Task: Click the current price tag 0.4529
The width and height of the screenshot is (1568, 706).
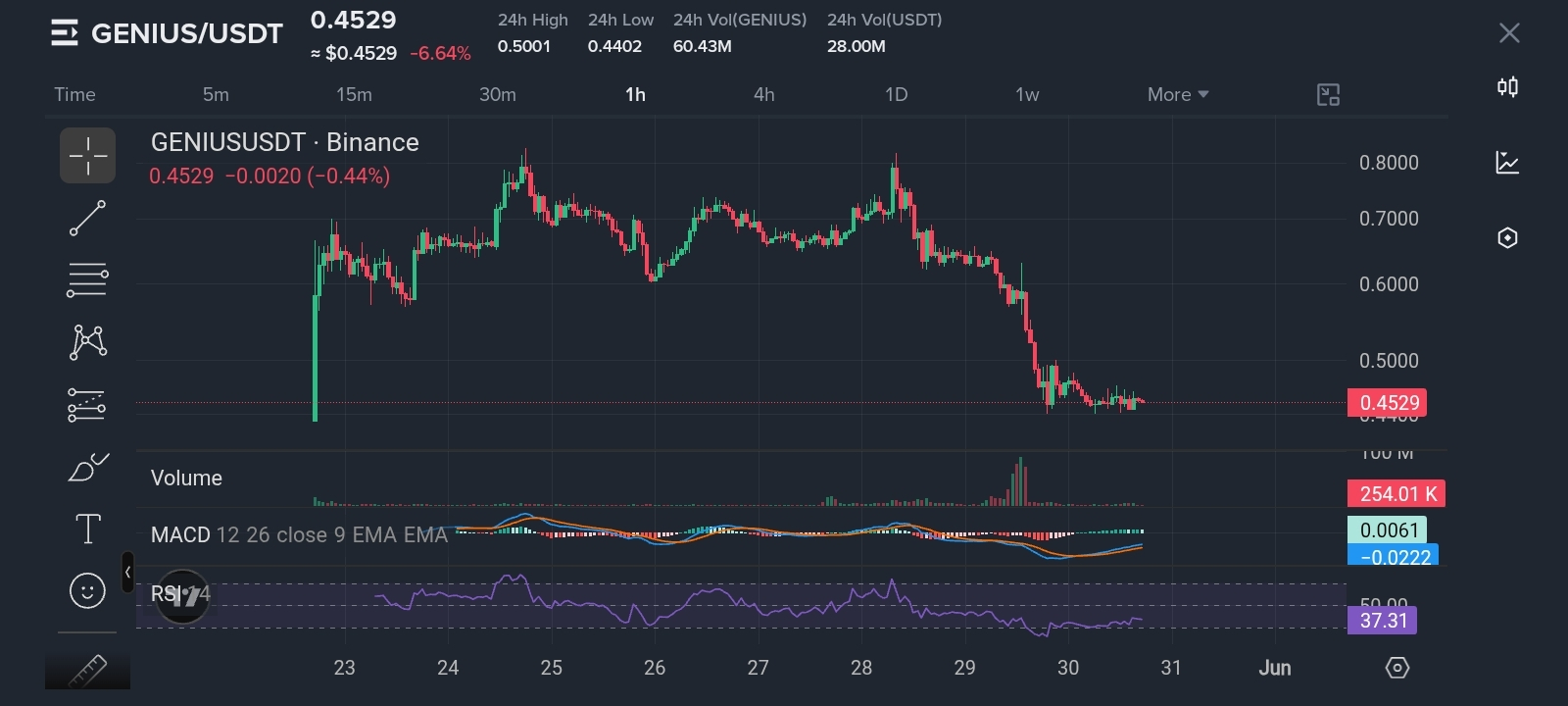Action: pyautogui.click(x=1388, y=403)
